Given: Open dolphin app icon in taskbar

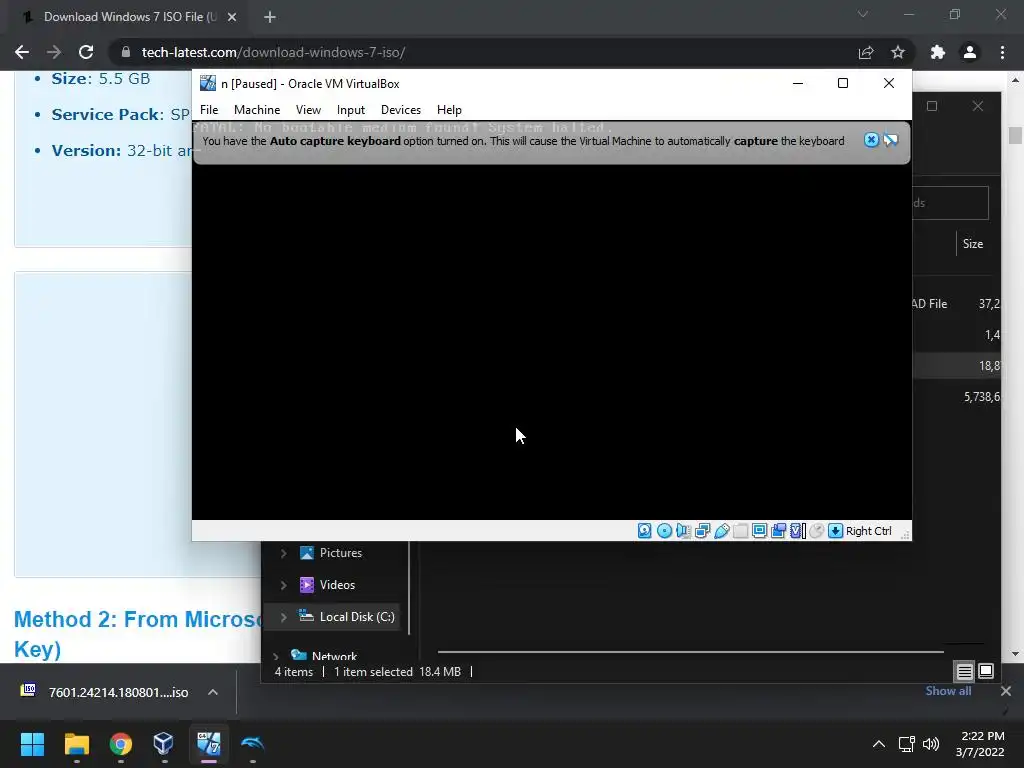Looking at the screenshot, I should (253, 744).
